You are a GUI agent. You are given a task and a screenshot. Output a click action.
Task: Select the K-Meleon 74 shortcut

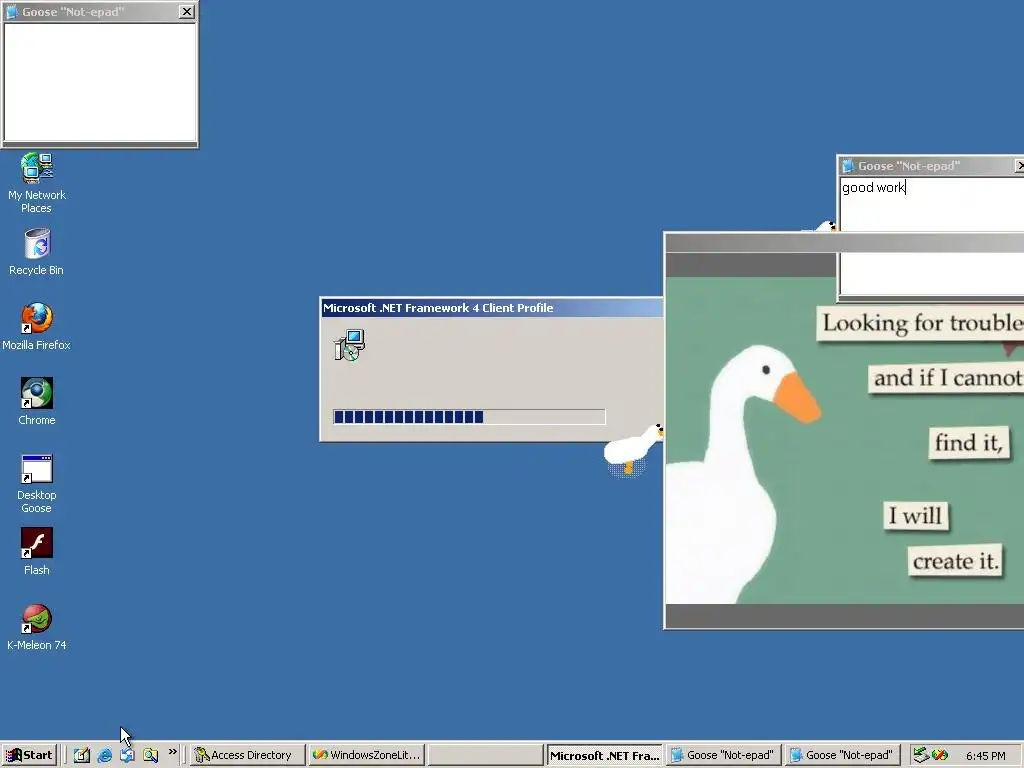pos(37,627)
